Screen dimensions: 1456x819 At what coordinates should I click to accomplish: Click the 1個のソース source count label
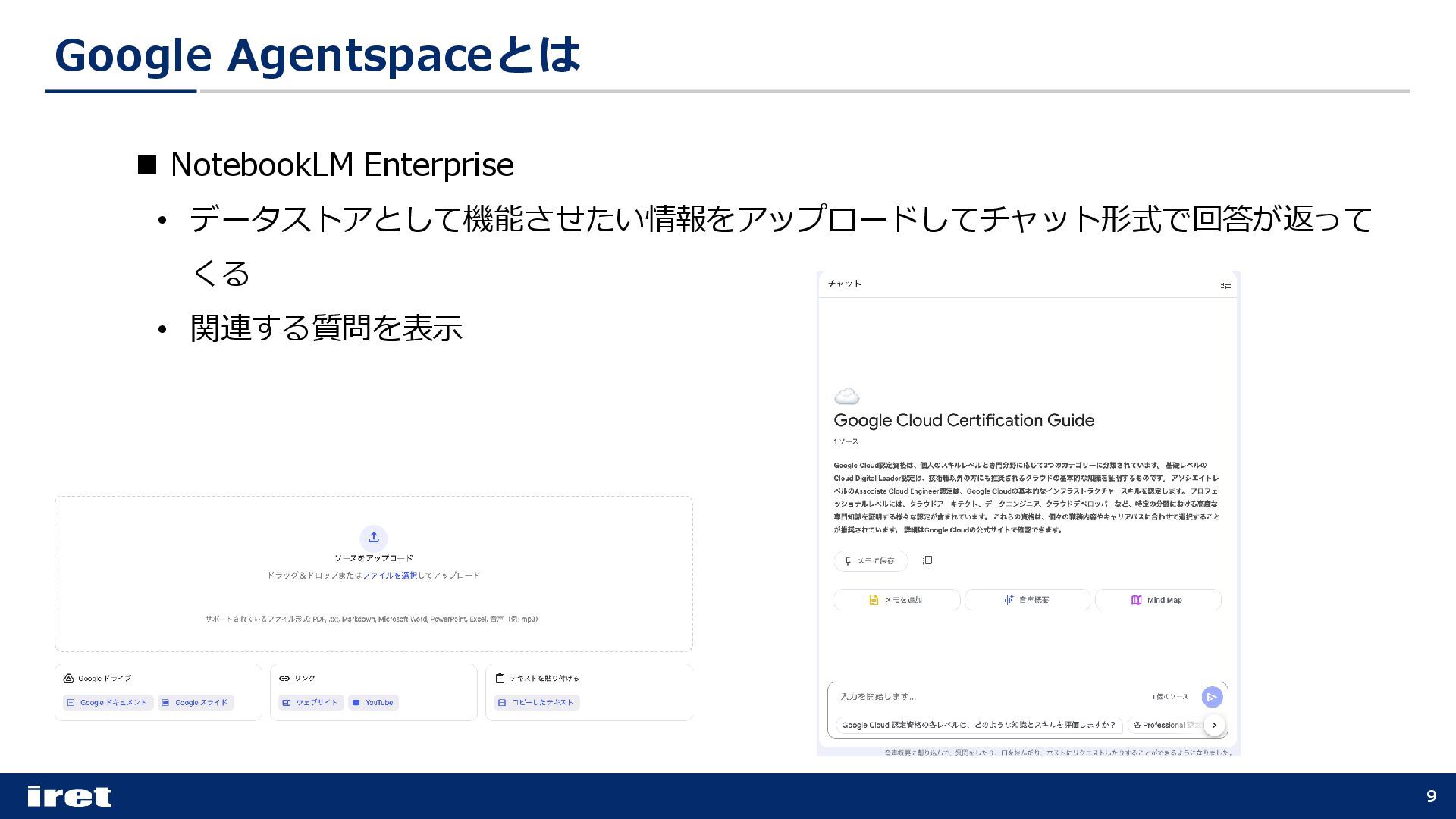[x=1170, y=697]
